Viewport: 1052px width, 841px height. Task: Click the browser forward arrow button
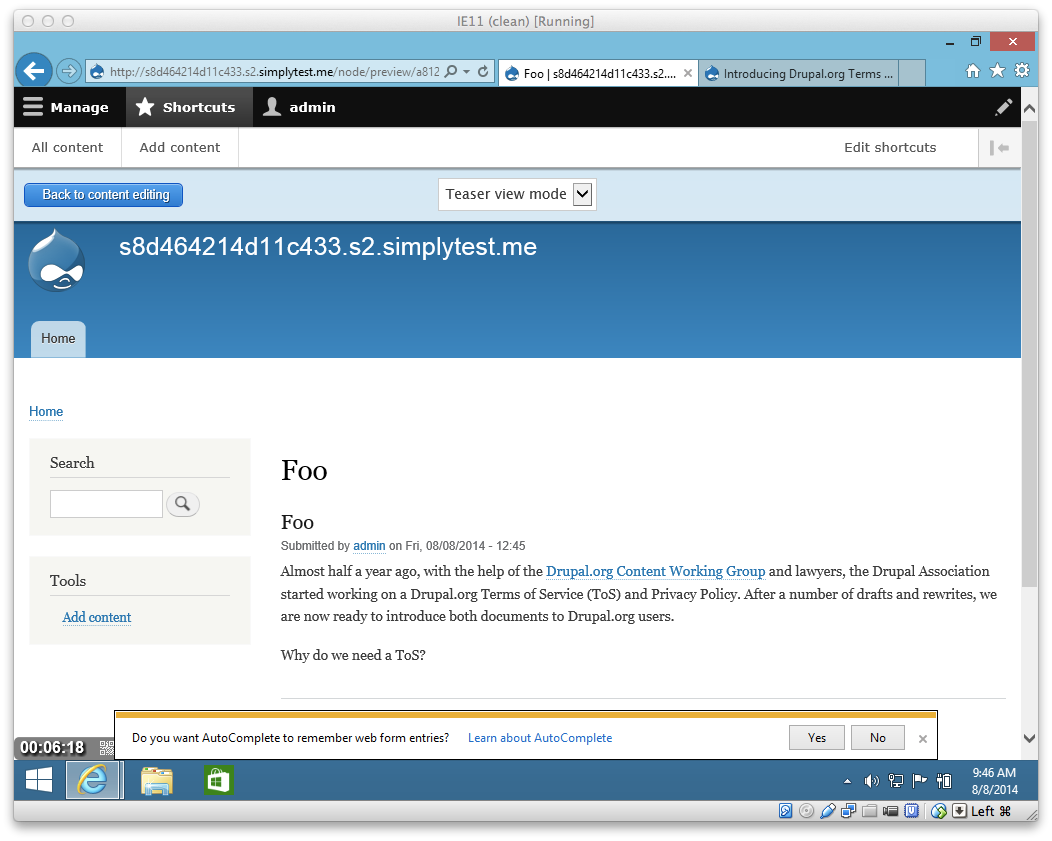coord(68,70)
